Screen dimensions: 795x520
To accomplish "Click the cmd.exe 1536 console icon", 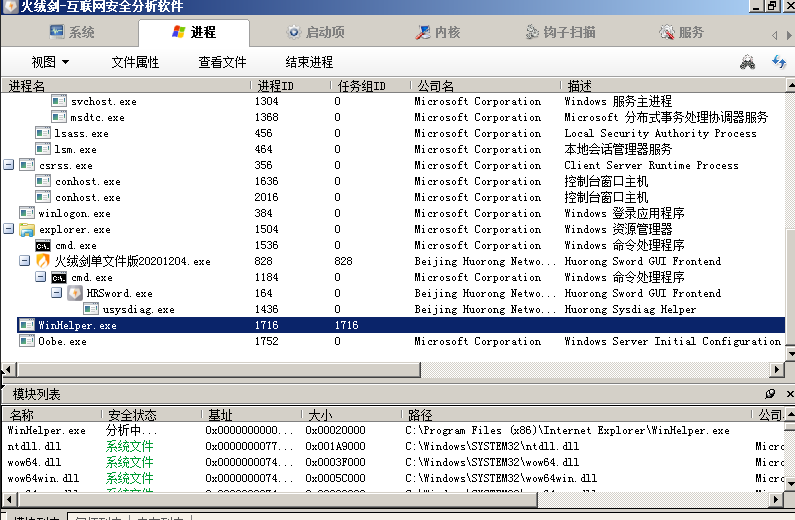I will (x=43, y=246).
